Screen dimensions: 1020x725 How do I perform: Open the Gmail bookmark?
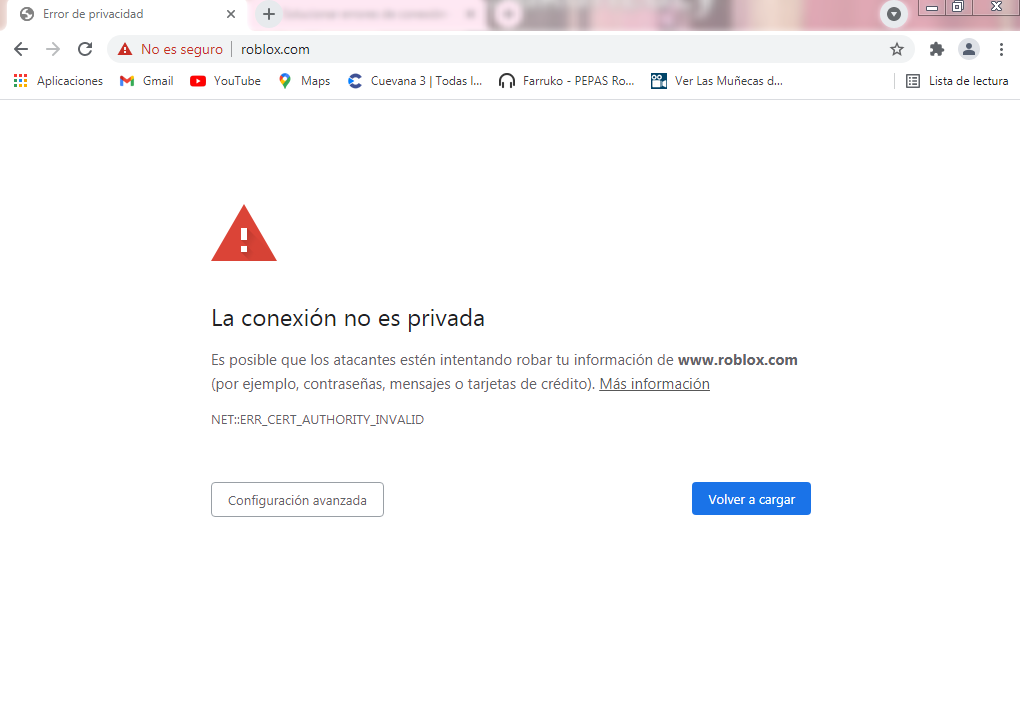(146, 81)
